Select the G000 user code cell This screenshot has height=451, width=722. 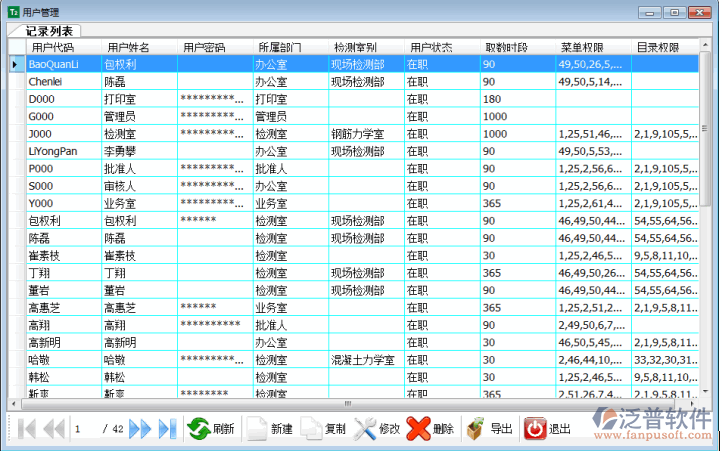tap(64, 117)
